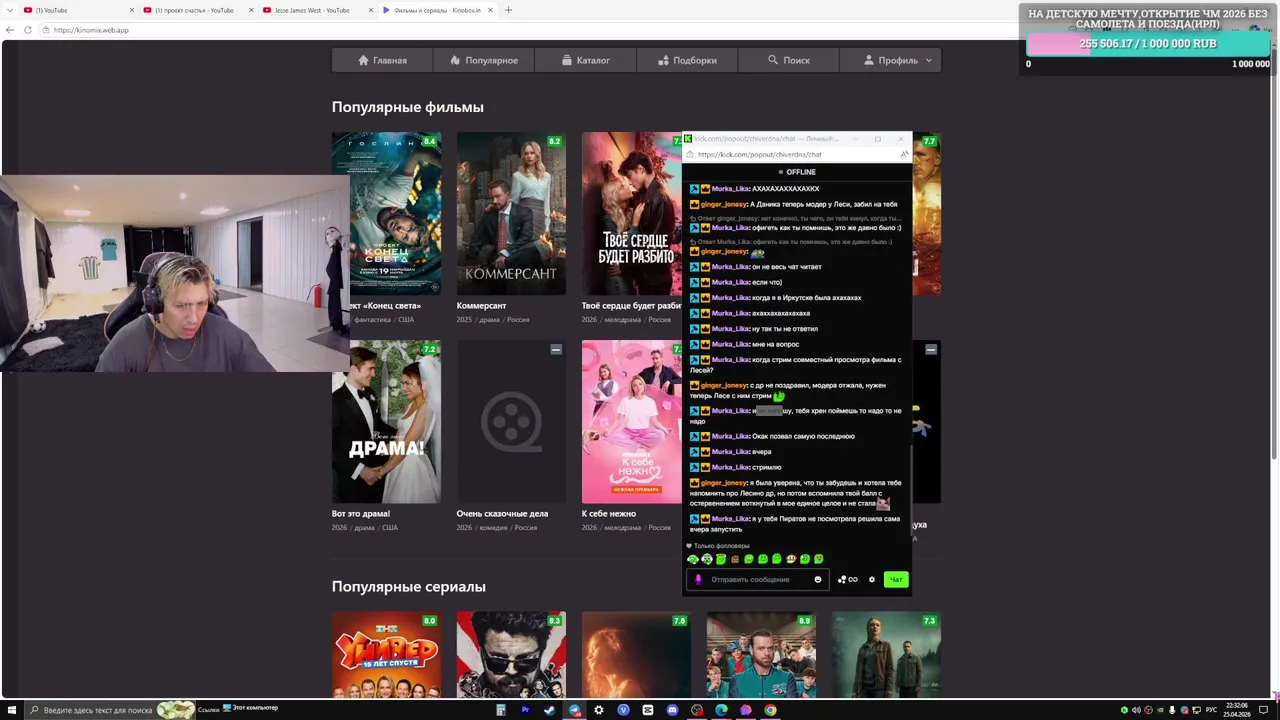Click the volume speaker tray icon
Viewport: 1280px width, 720px height.
[1136, 710]
